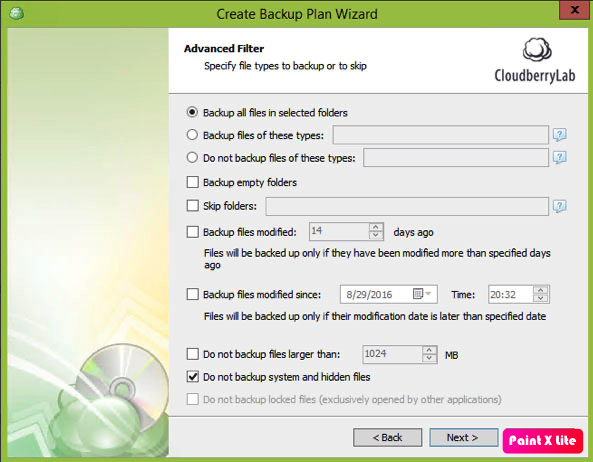This screenshot has width=593, height=462.
Task: Click the 'Do not backup files of these types' field
Action: click(x=456, y=157)
